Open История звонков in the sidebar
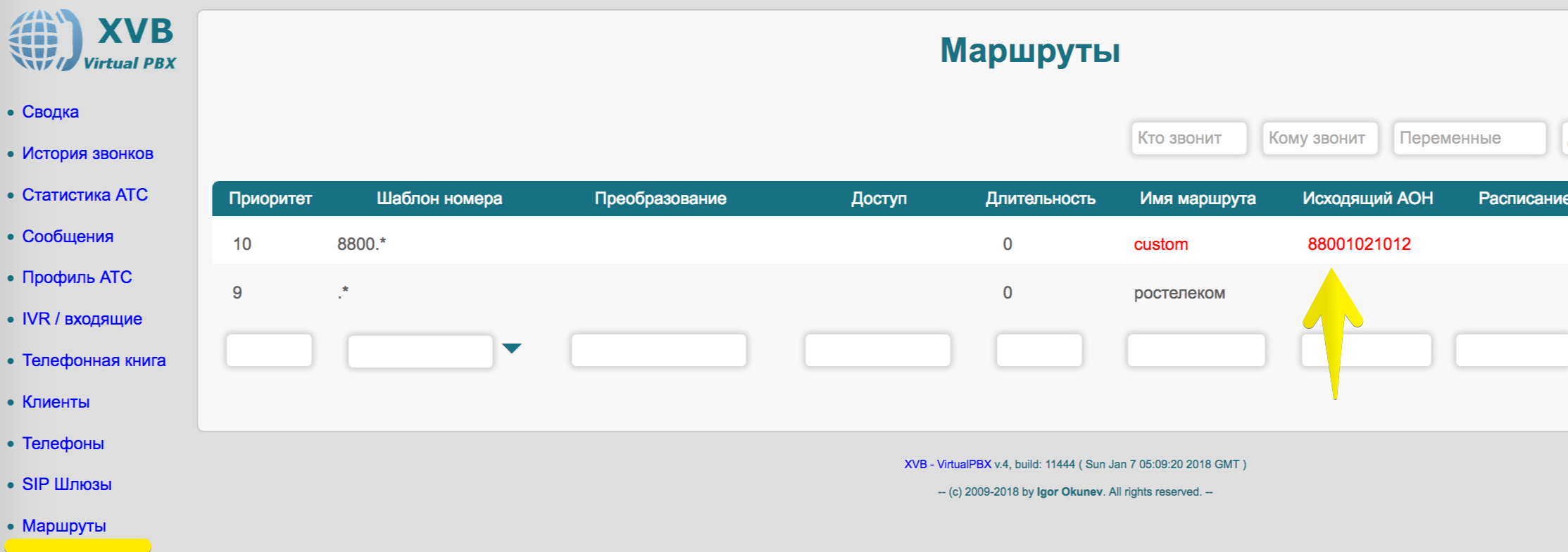This screenshot has width=1568, height=552. [x=87, y=153]
